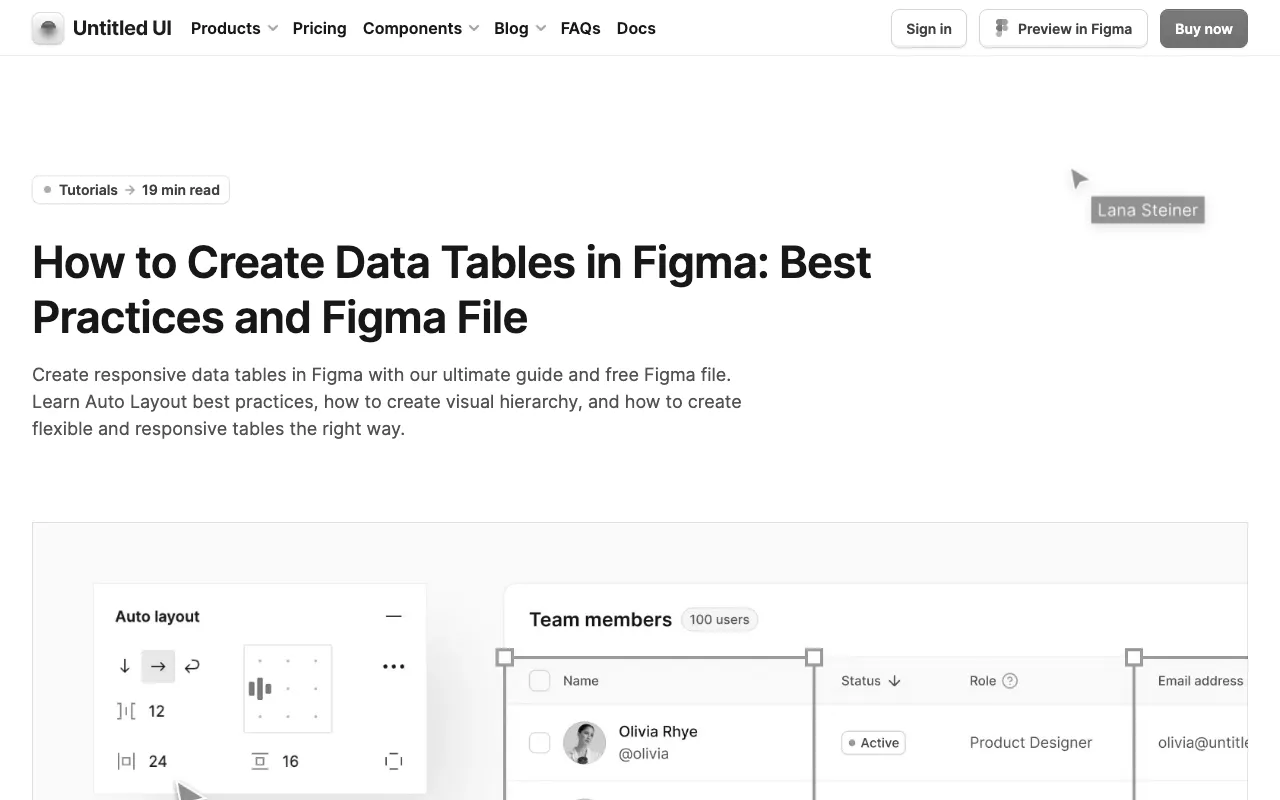Click the Email address column header

(x=1200, y=681)
